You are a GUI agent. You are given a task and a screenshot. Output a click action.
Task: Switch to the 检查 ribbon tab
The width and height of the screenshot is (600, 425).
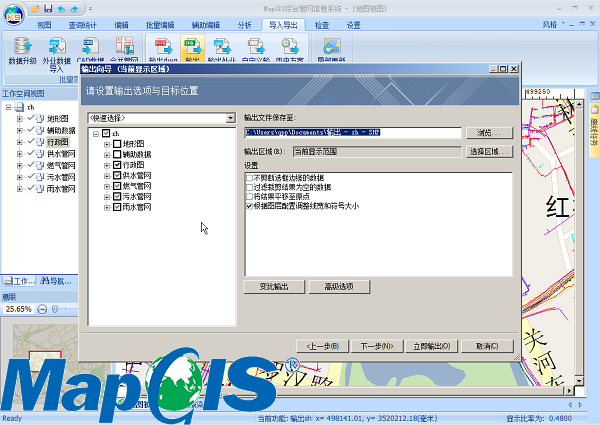coord(322,25)
